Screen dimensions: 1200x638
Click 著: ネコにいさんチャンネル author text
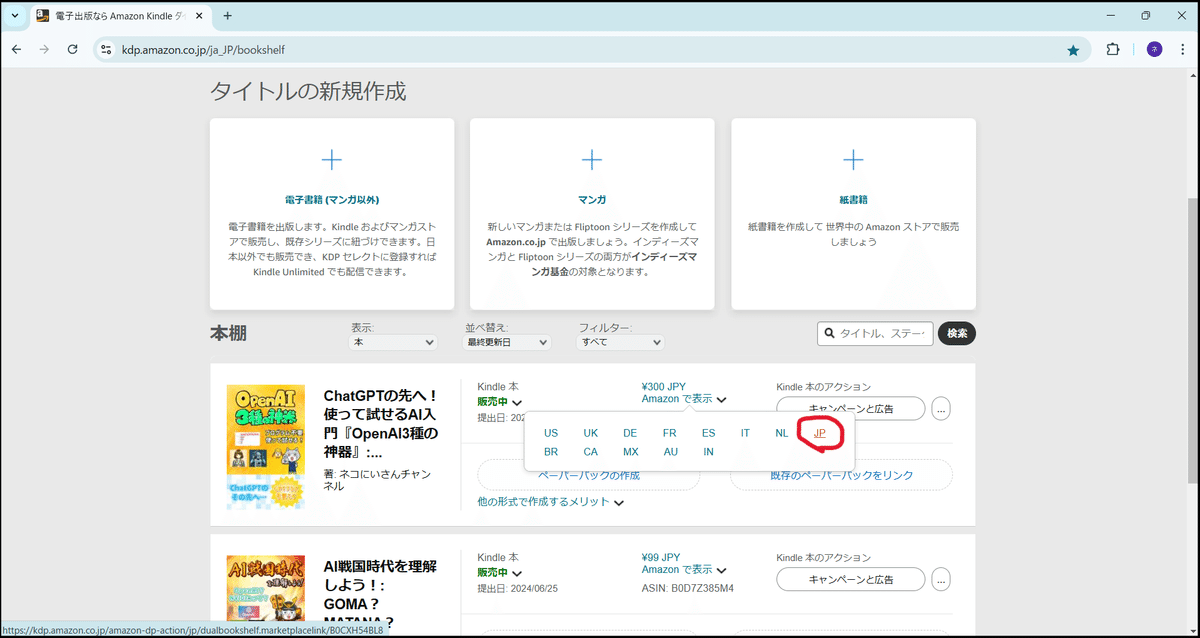click(x=376, y=480)
